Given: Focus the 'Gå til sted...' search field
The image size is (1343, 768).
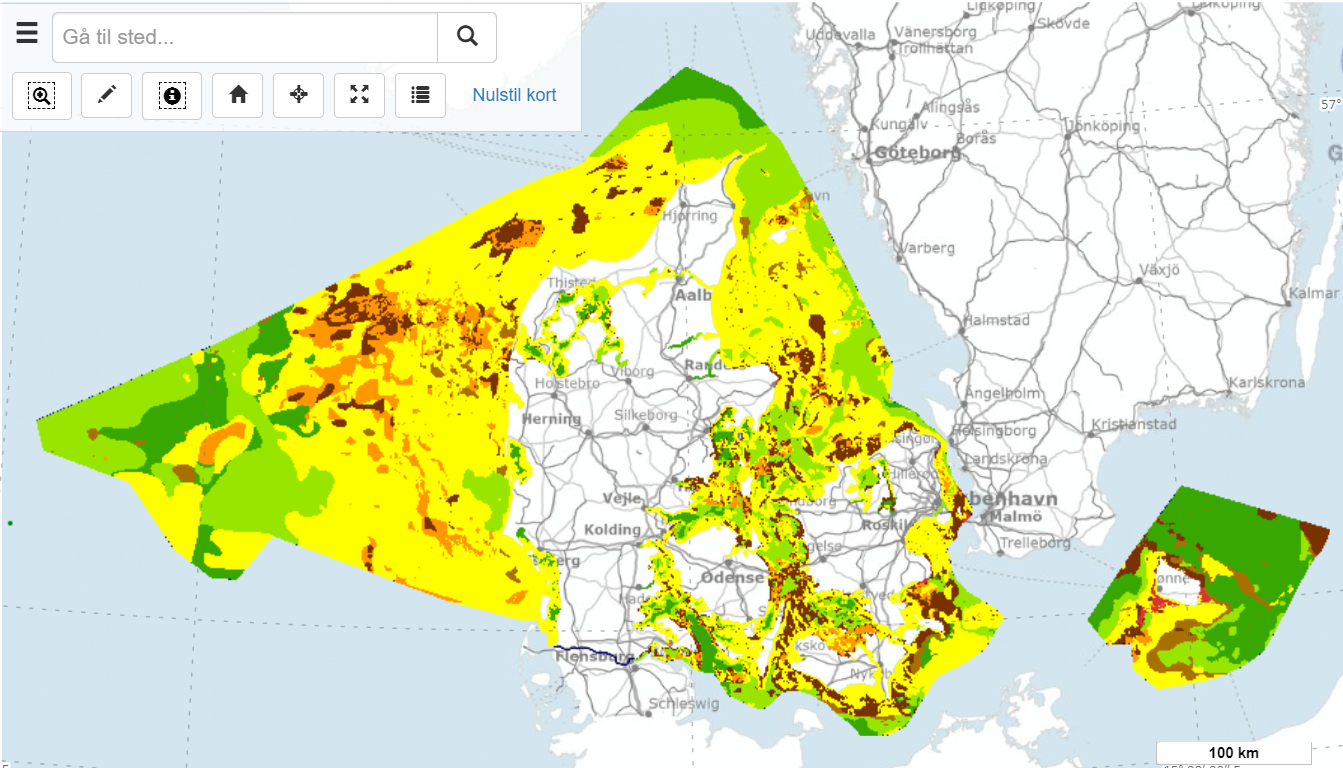Looking at the screenshot, I should pyautogui.click(x=245, y=37).
